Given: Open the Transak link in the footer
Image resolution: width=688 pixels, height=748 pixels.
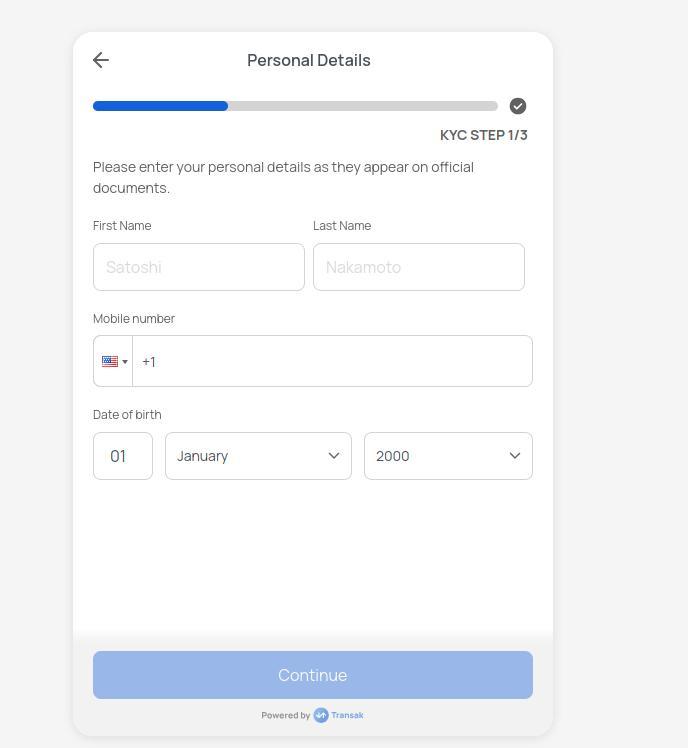Looking at the screenshot, I should click(347, 715).
